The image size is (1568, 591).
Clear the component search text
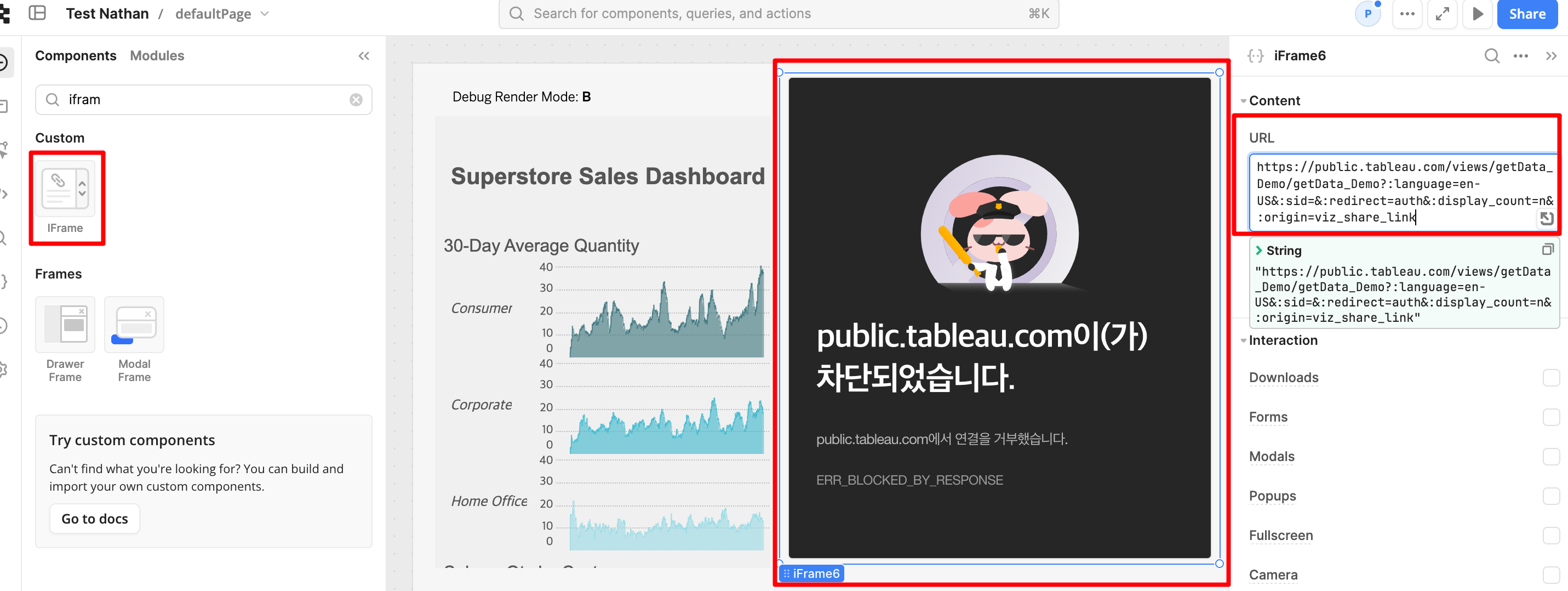[356, 100]
